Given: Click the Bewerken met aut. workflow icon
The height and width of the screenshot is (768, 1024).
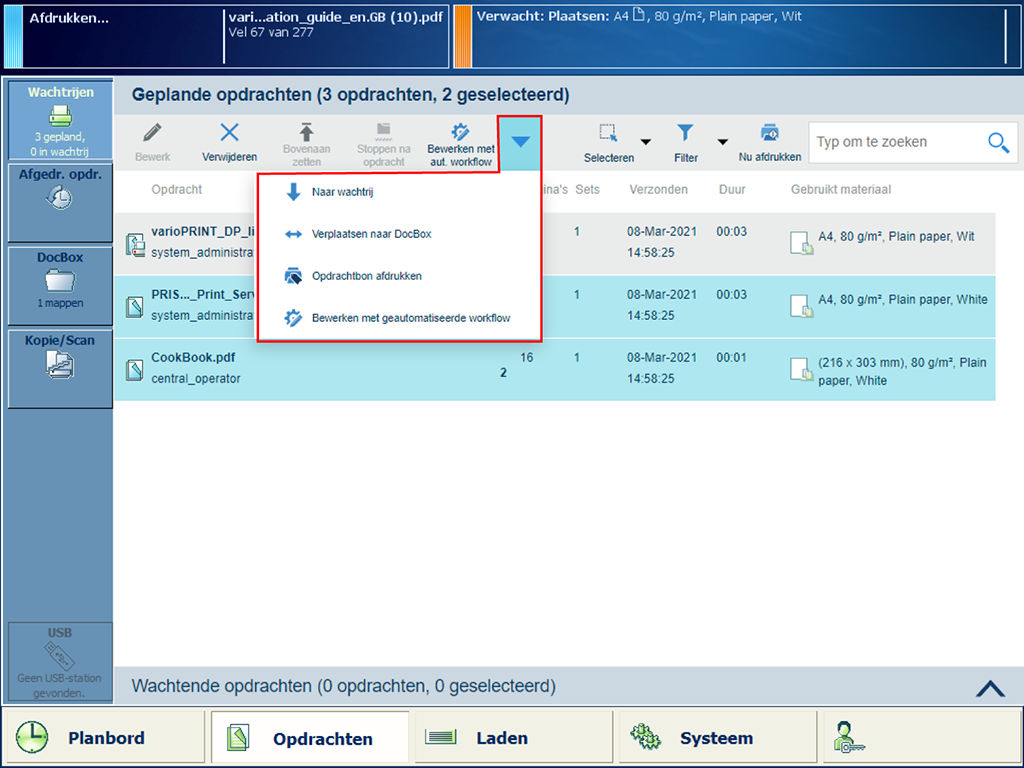Looking at the screenshot, I should 461,133.
